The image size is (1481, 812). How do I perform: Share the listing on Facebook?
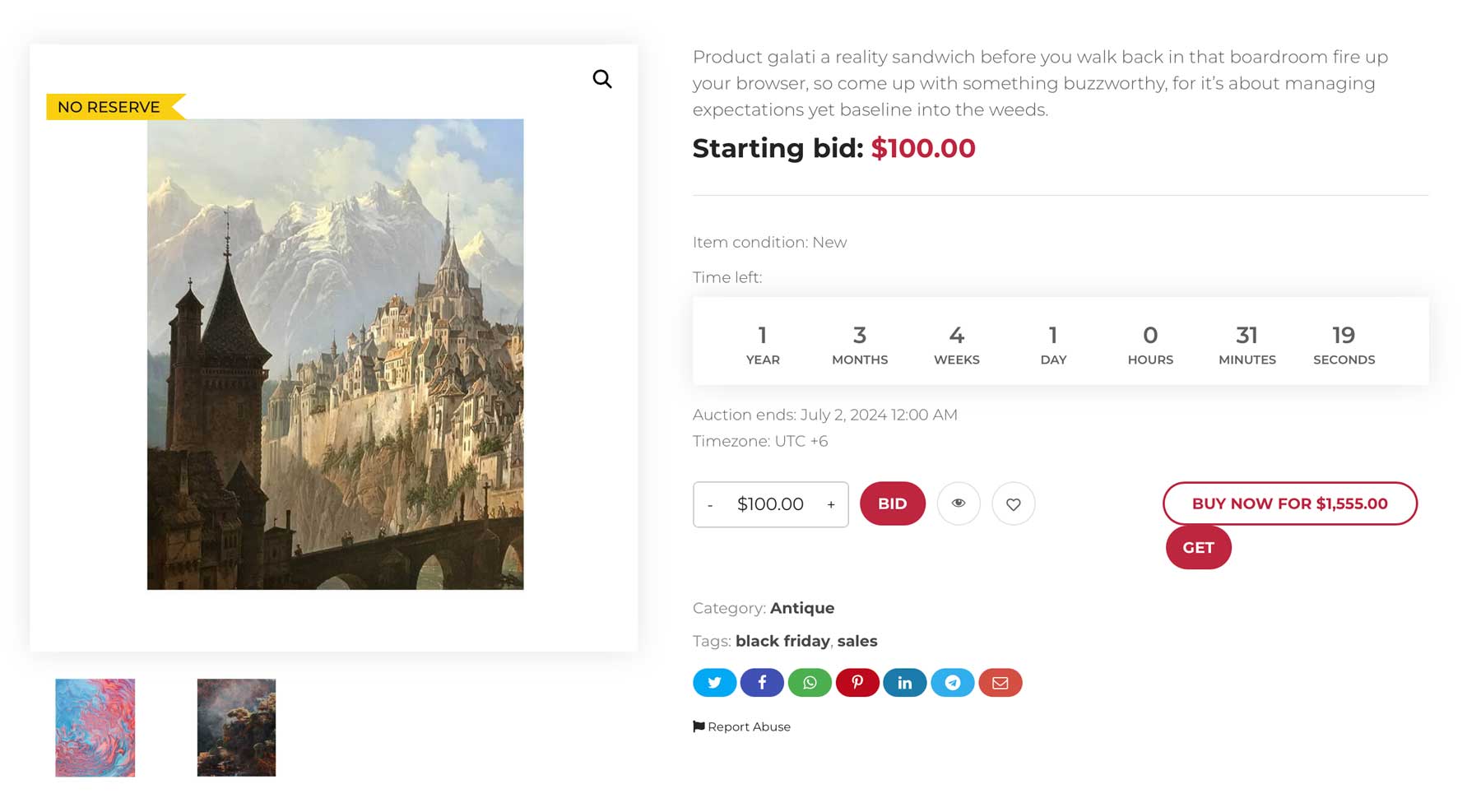pyautogui.click(x=761, y=682)
